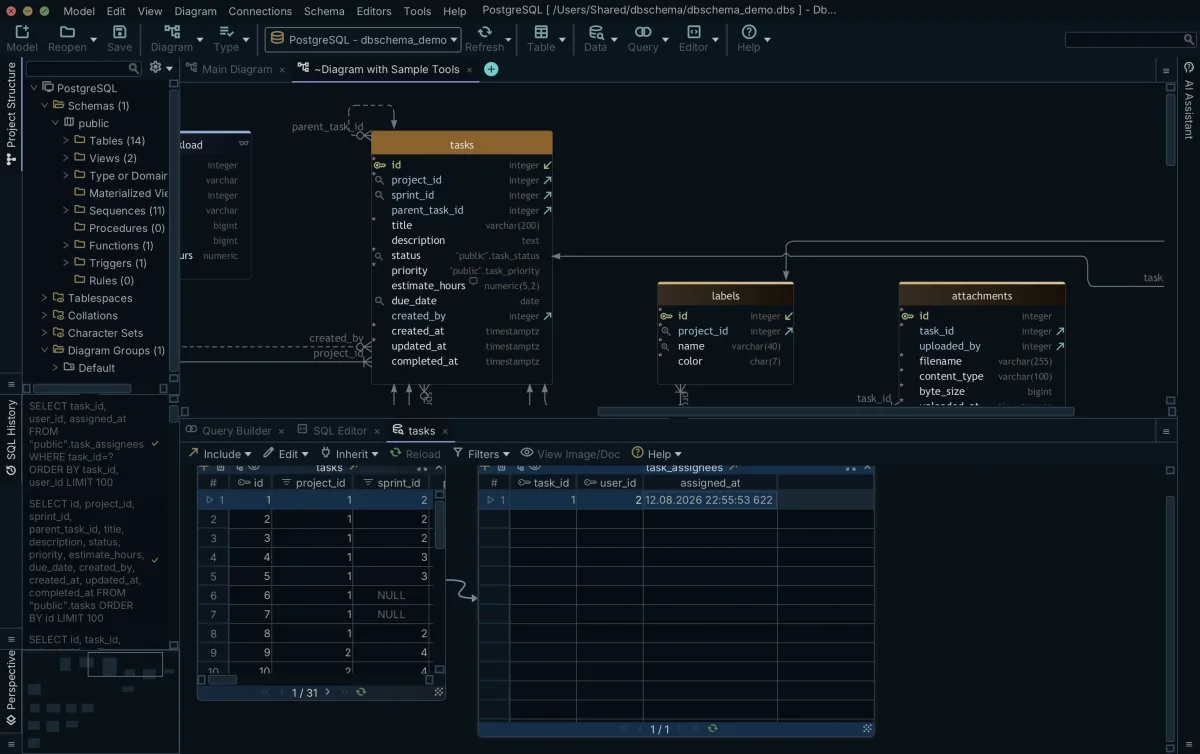Expand the Tablespaces tree node
Viewport: 1200px width, 754px height.
(x=45, y=298)
